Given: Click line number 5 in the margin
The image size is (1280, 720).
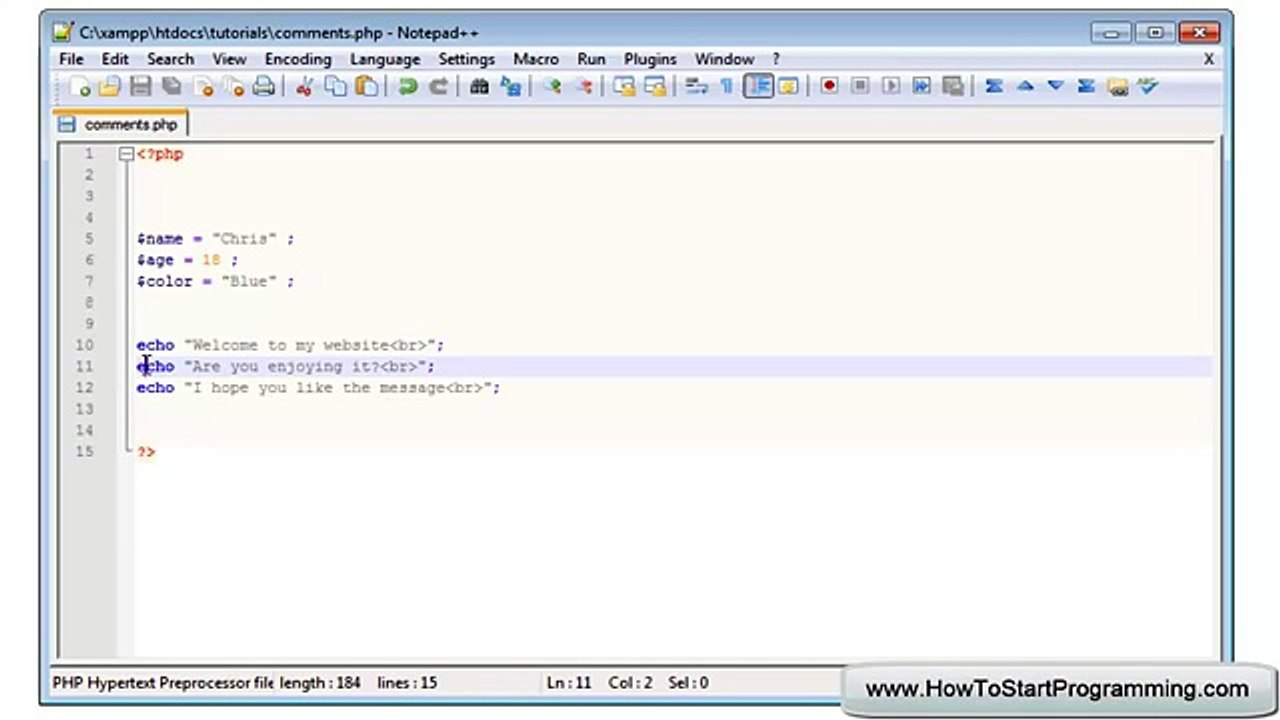Looking at the screenshot, I should pyautogui.click(x=89, y=239).
